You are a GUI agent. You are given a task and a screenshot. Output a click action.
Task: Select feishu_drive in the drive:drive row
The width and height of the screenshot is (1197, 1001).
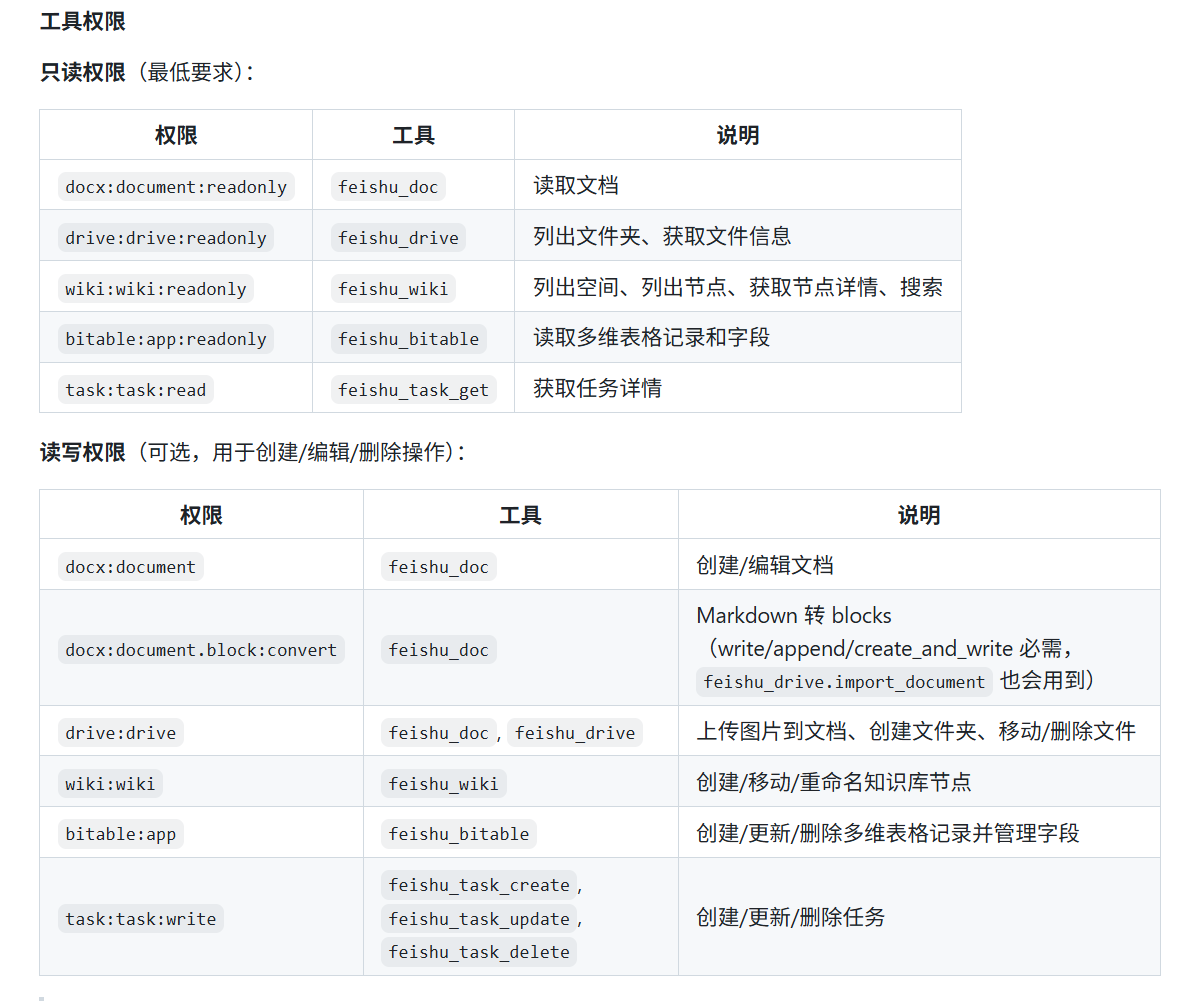tap(576, 733)
